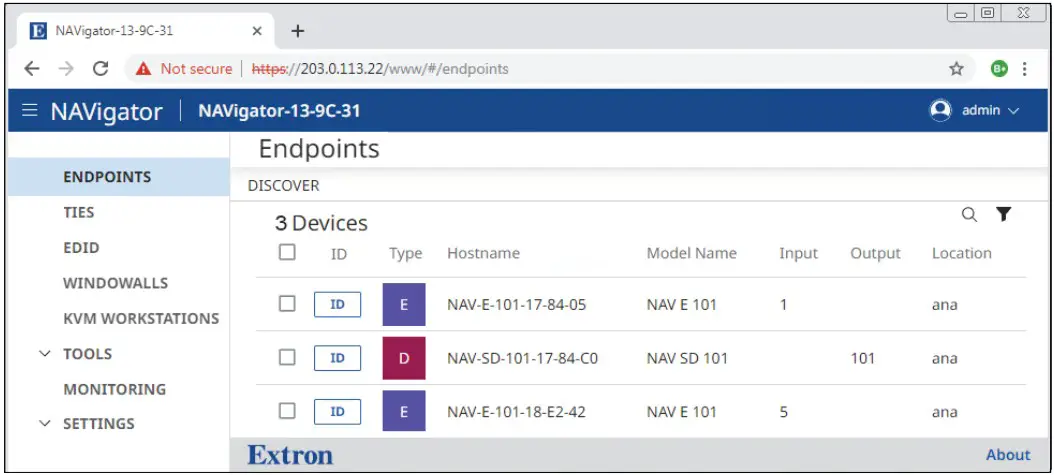Screen dimensions: 1054x475
Task: Click the ID column header
Action: pos(339,254)
